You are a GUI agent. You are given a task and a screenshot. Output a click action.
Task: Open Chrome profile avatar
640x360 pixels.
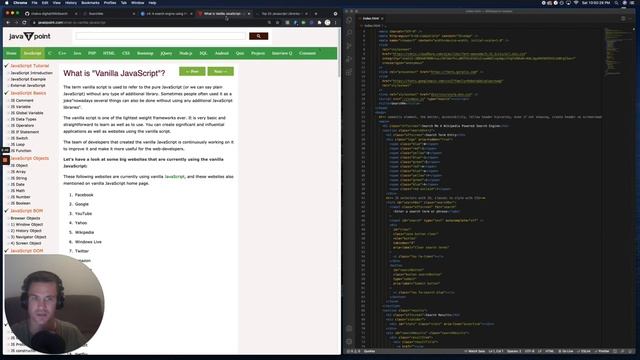click(327, 22)
